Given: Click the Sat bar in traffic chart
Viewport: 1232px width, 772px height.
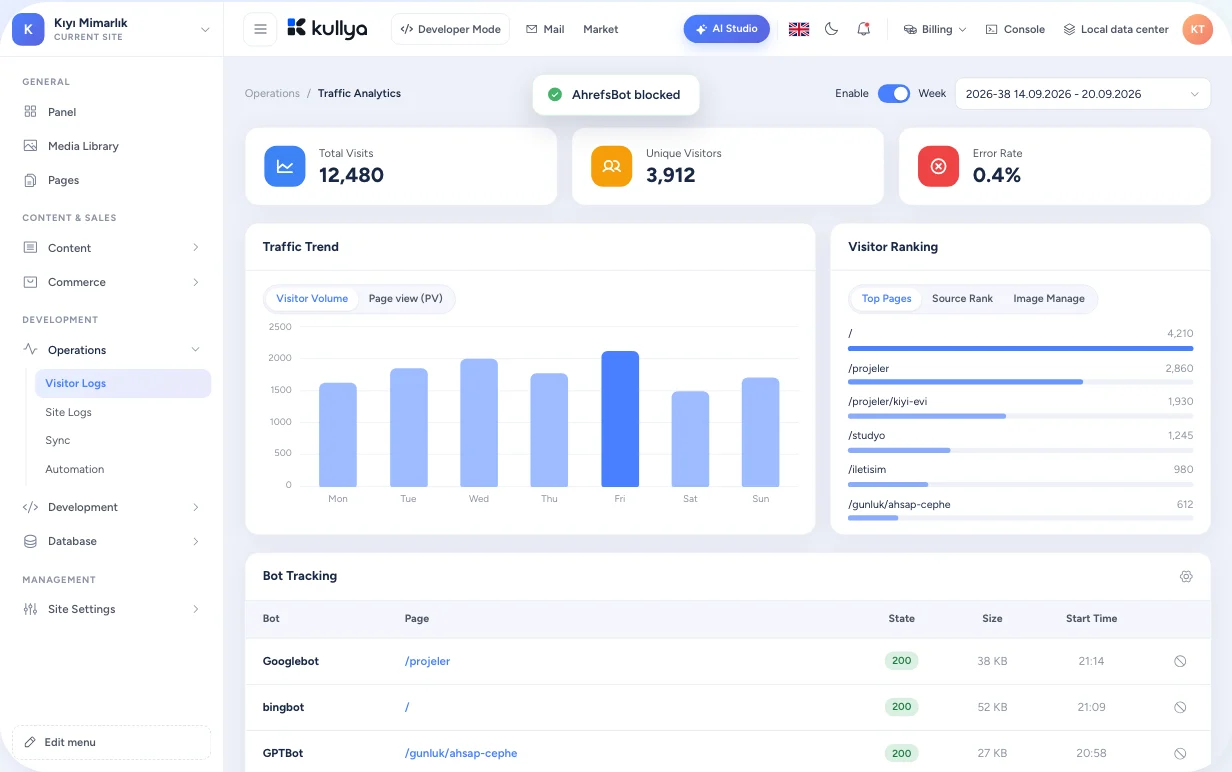Looking at the screenshot, I should (x=690, y=439).
